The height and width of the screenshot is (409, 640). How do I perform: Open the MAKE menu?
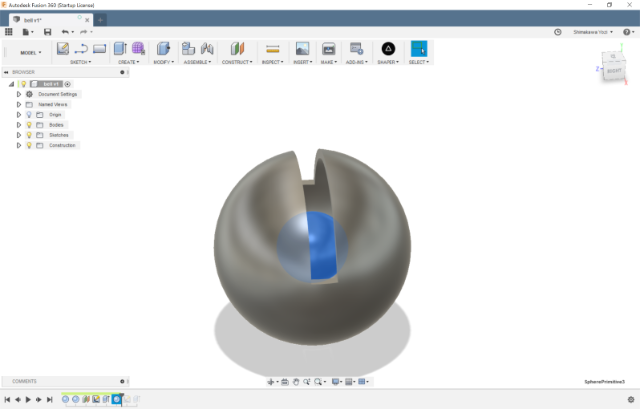click(329, 62)
